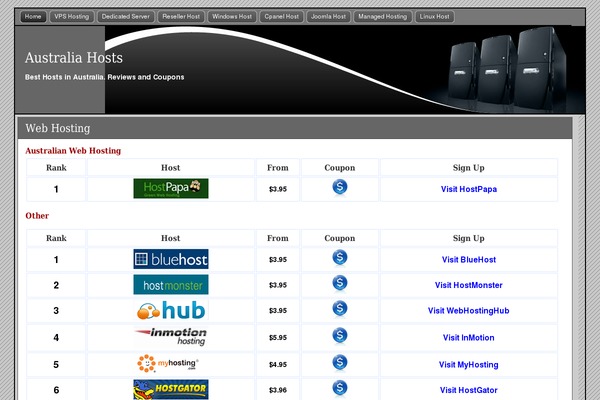
Task: Open the Dedicated Server menu item
Action: coord(126,16)
